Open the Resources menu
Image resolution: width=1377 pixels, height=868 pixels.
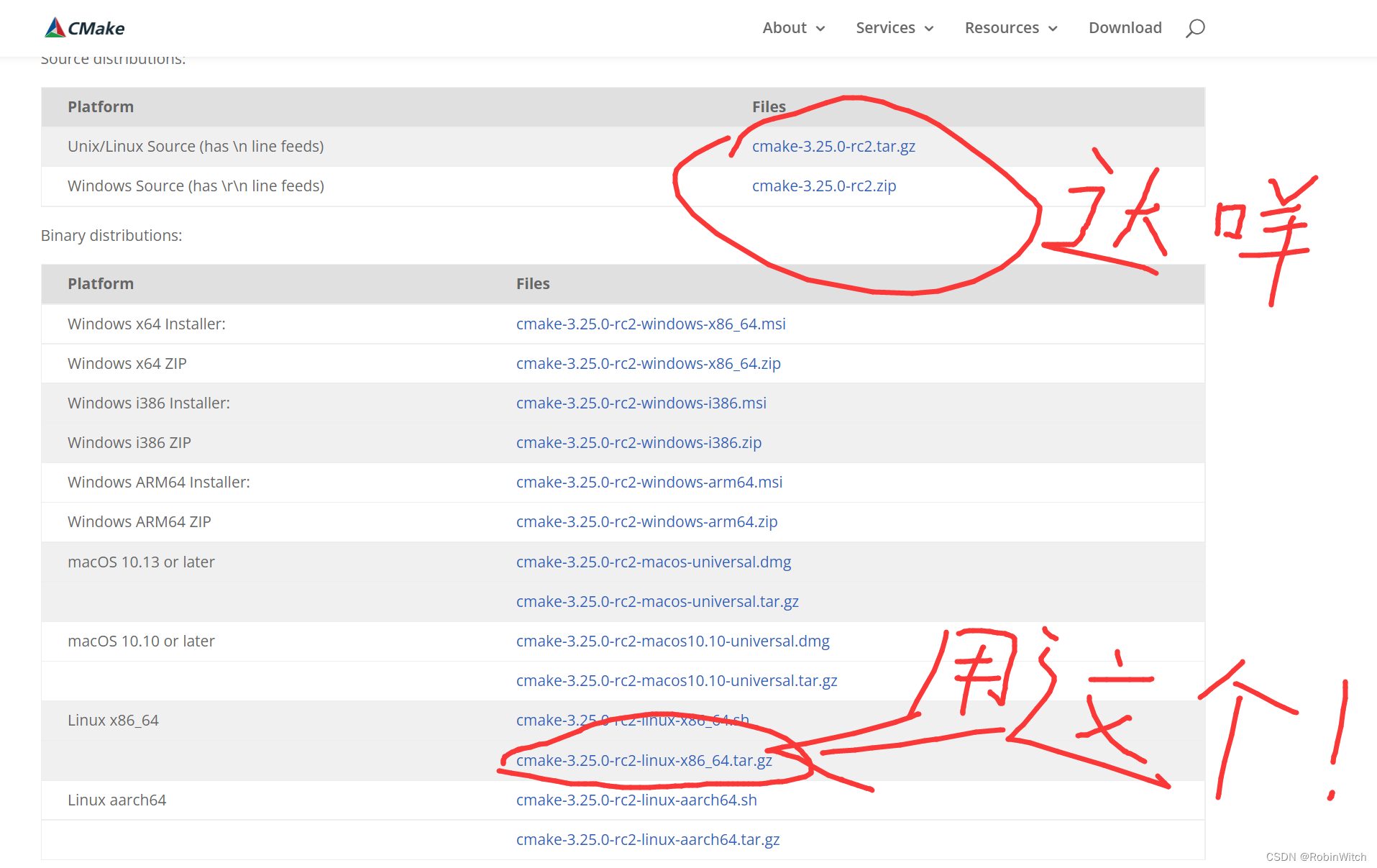(1011, 28)
